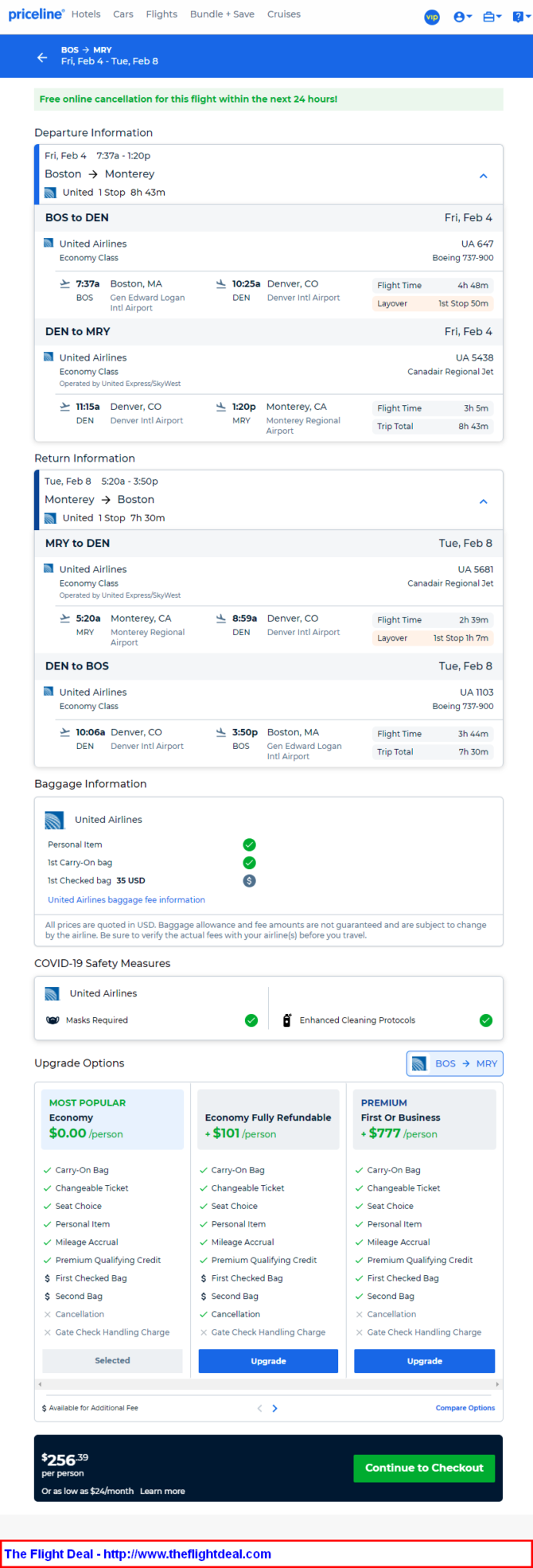Open the Hotels menu item
Screen dimensions: 533x1568
coord(86,14)
